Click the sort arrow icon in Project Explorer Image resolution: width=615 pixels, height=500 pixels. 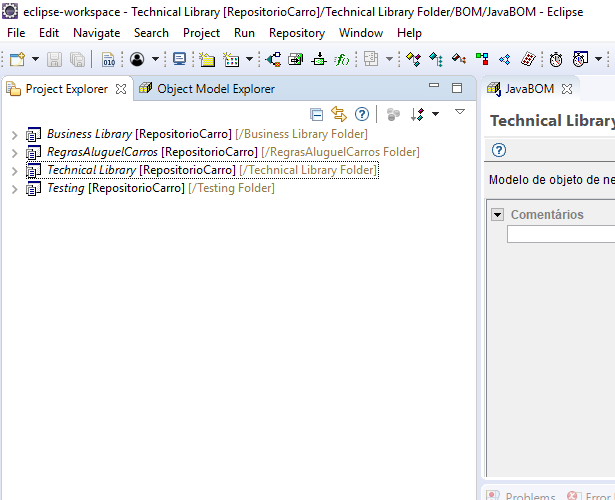pos(417,114)
